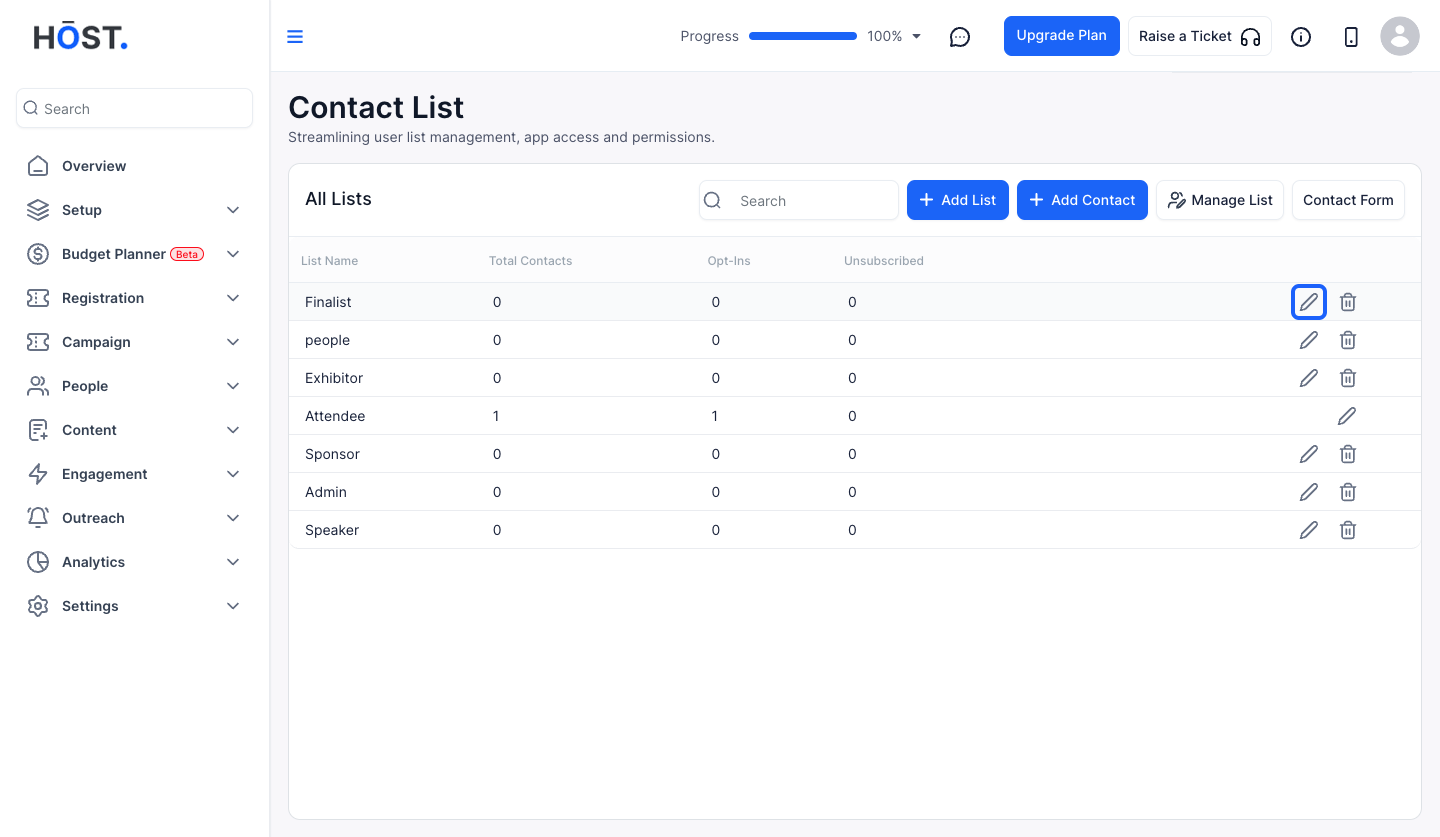Click the Sponsor list name
This screenshot has width=1440, height=837.
tap(332, 454)
